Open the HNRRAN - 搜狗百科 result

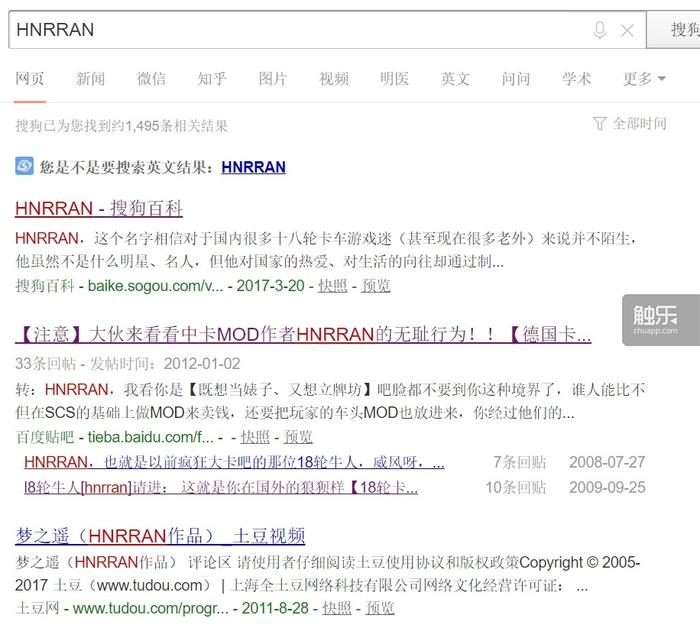tap(99, 208)
